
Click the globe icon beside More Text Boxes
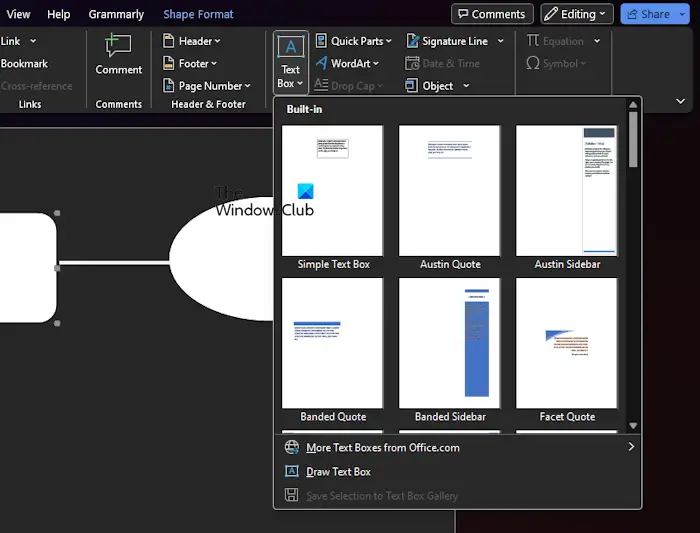(x=292, y=447)
